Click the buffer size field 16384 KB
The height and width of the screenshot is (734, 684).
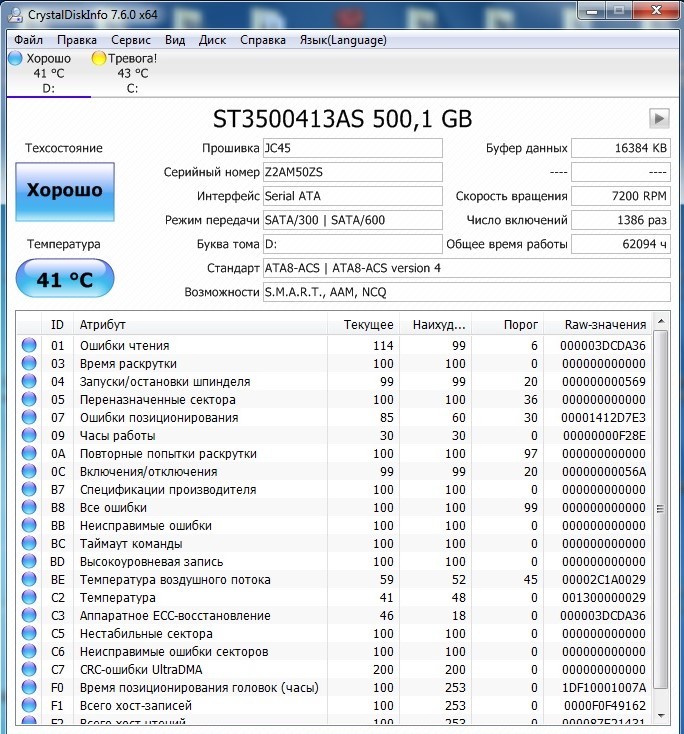pyautogui.click(x=621, y=148)
